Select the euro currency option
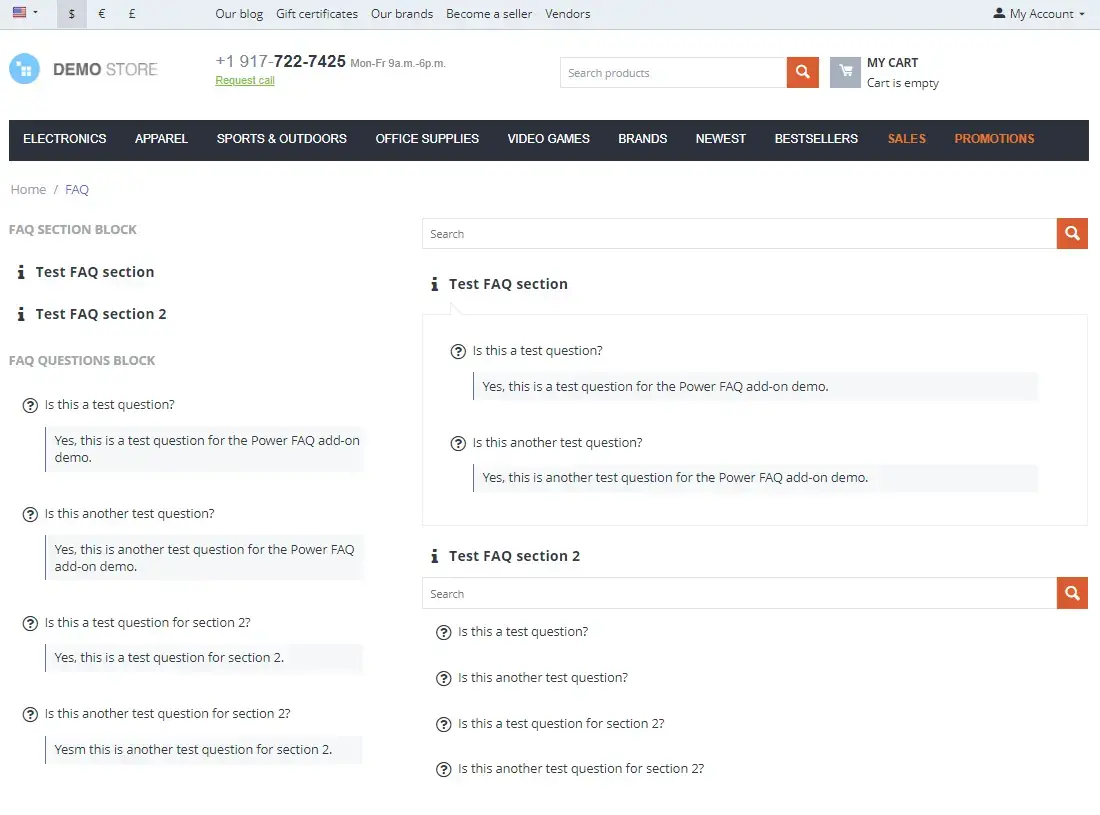The height and width of the screenshot is (815, 1100). pyautogui.click(x=102, y=14)
